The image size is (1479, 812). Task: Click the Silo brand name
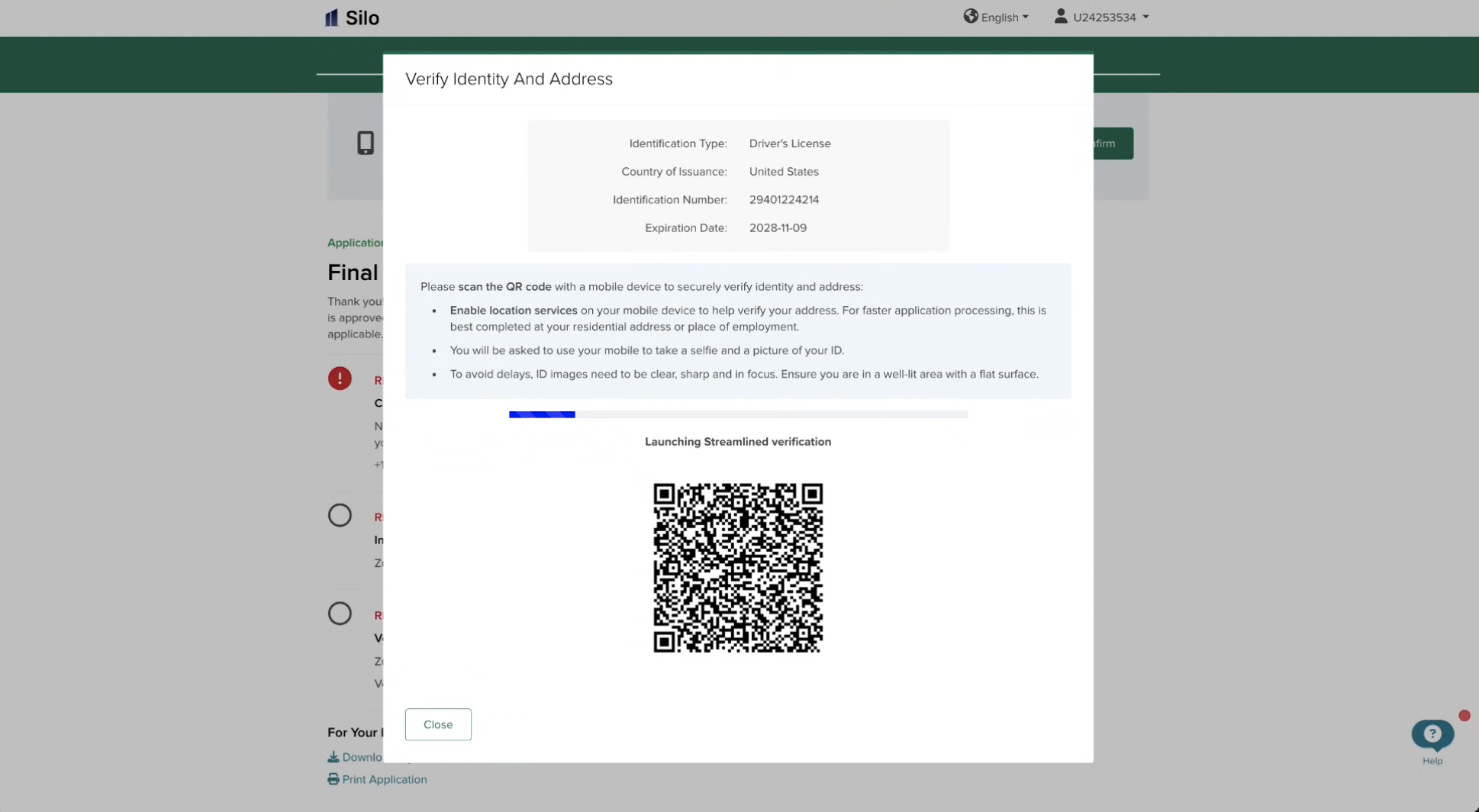point(362,18)
